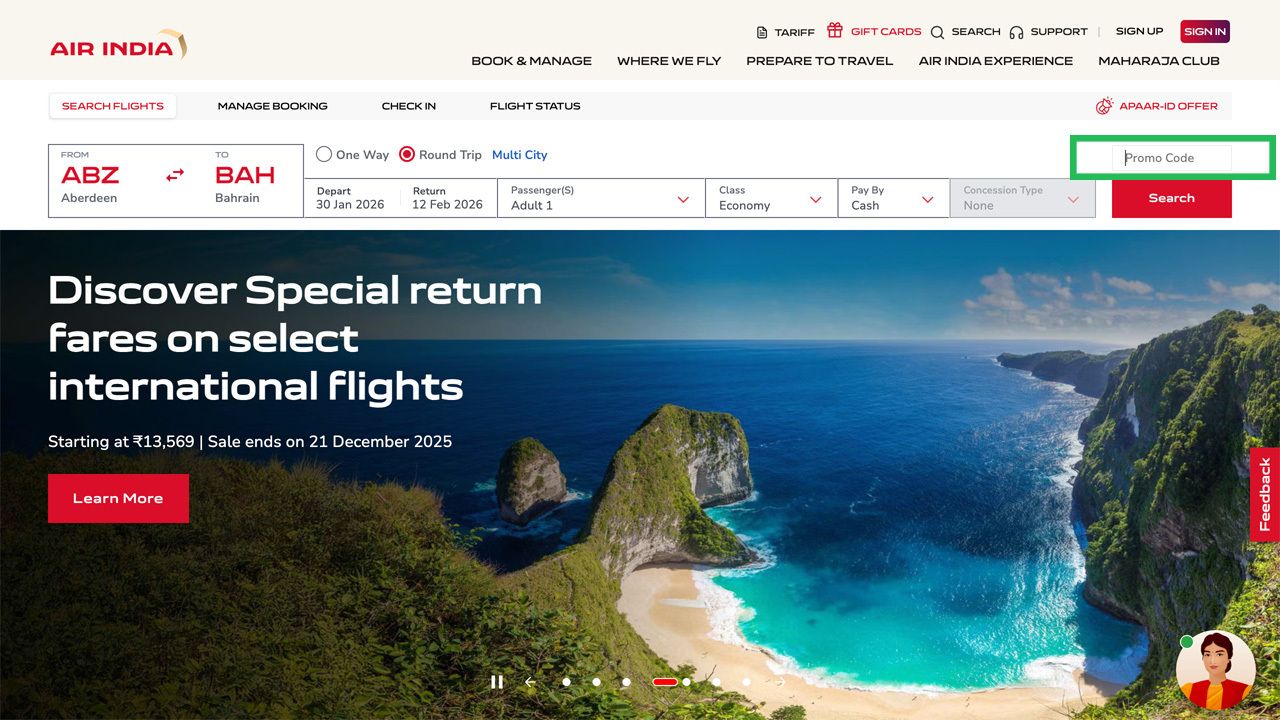Click the Air India logo
This screenshot has width=1280, height=720.
(x=118, y=45)
